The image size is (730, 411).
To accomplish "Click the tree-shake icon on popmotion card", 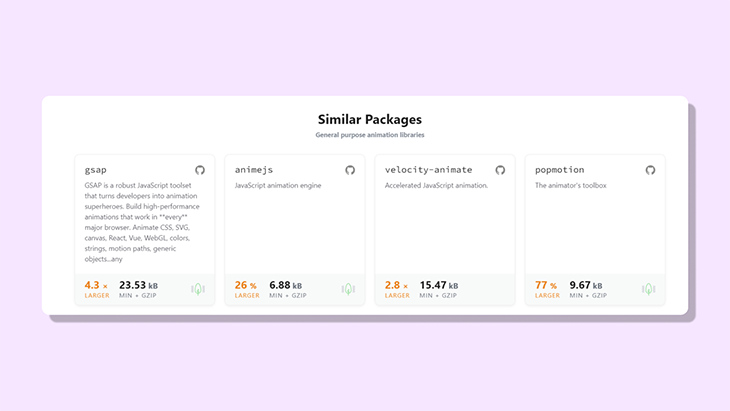I will 648,289.
